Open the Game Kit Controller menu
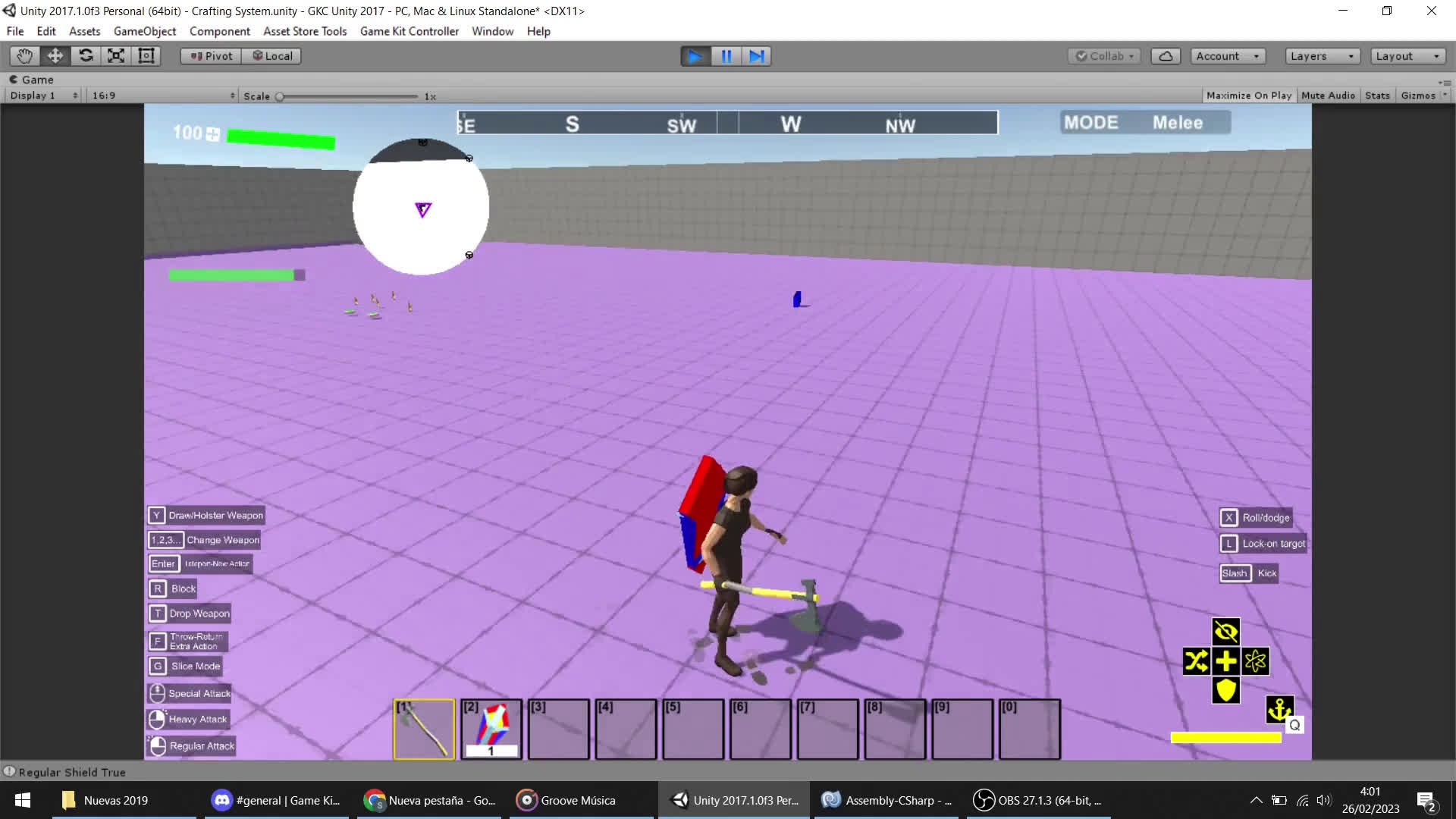Viewport: 1456px width, 819px height. [409, 31]
